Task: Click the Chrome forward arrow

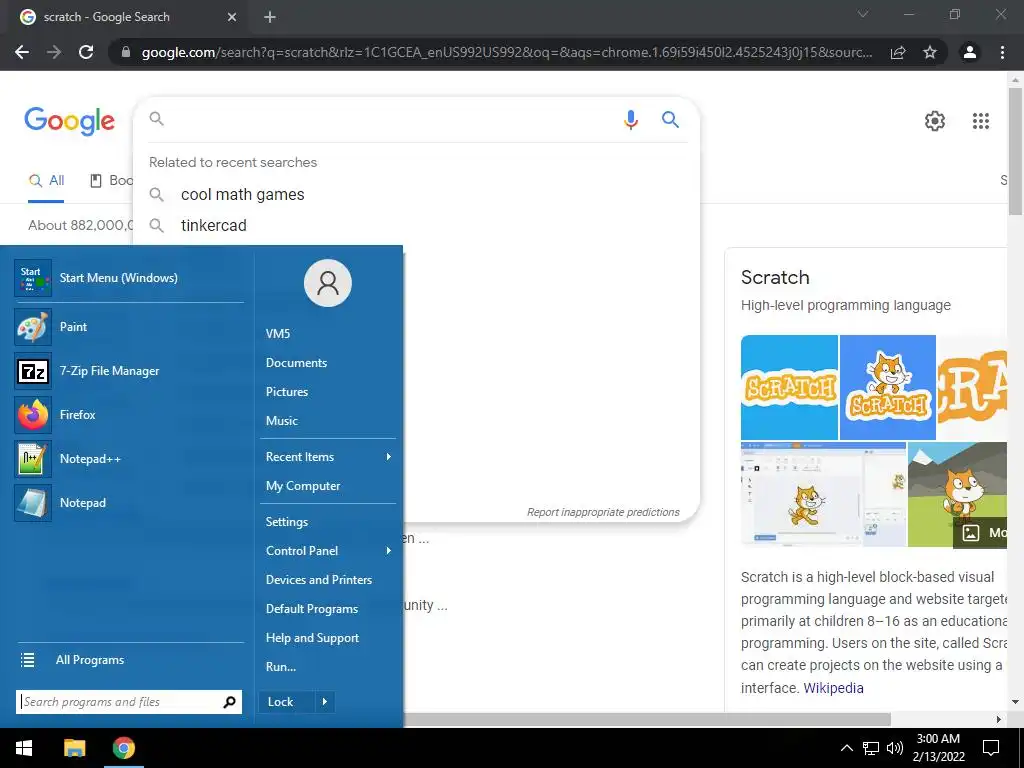Action: pos(54,52)
